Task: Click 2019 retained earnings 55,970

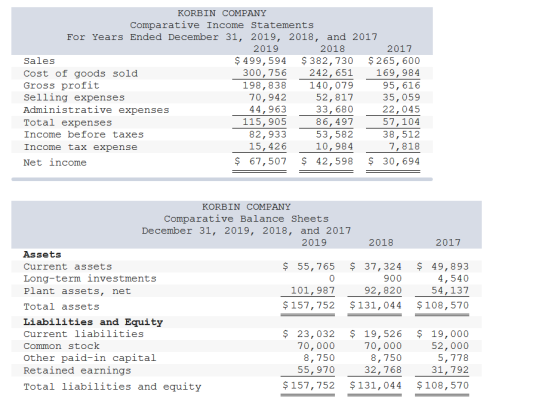Action: tap(316, 370)
